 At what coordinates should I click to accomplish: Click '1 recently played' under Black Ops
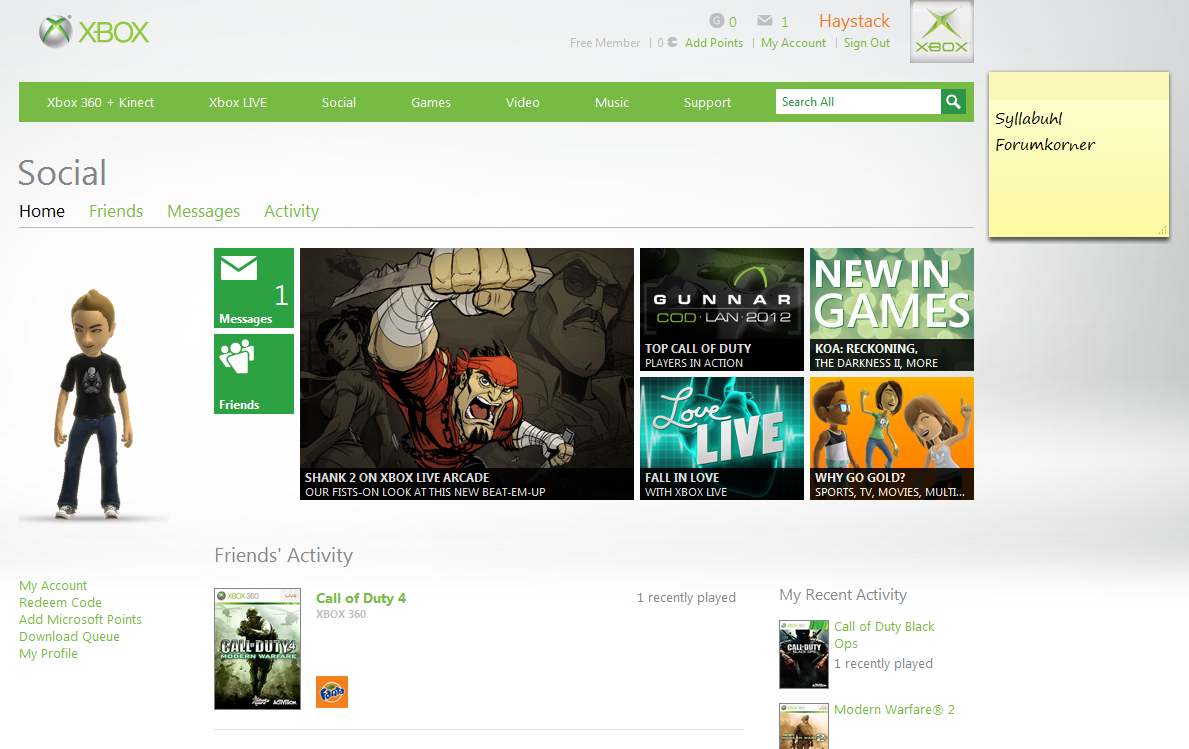pos(883,664)
